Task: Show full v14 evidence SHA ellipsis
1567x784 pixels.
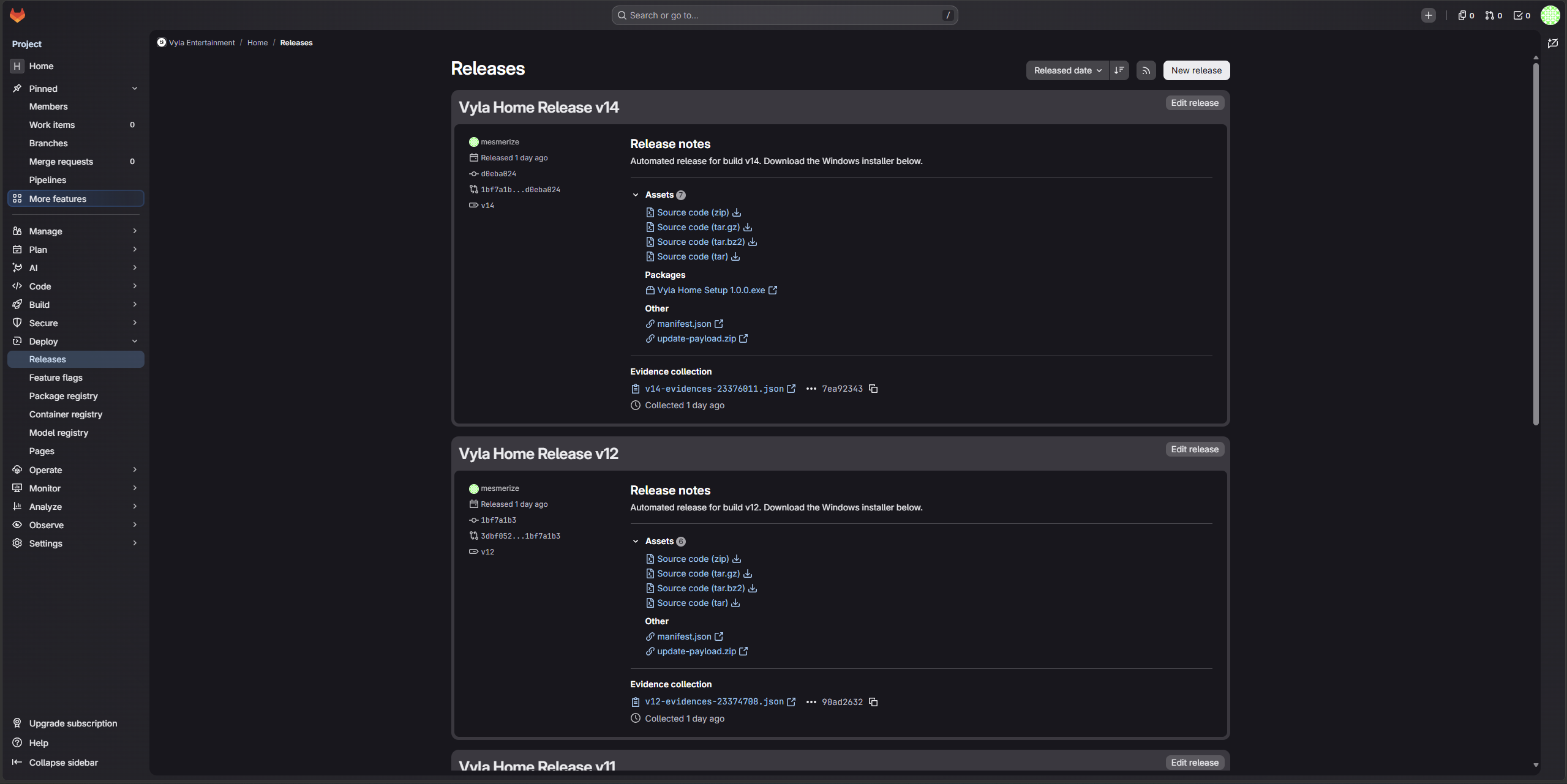Action: click(811, 389)
